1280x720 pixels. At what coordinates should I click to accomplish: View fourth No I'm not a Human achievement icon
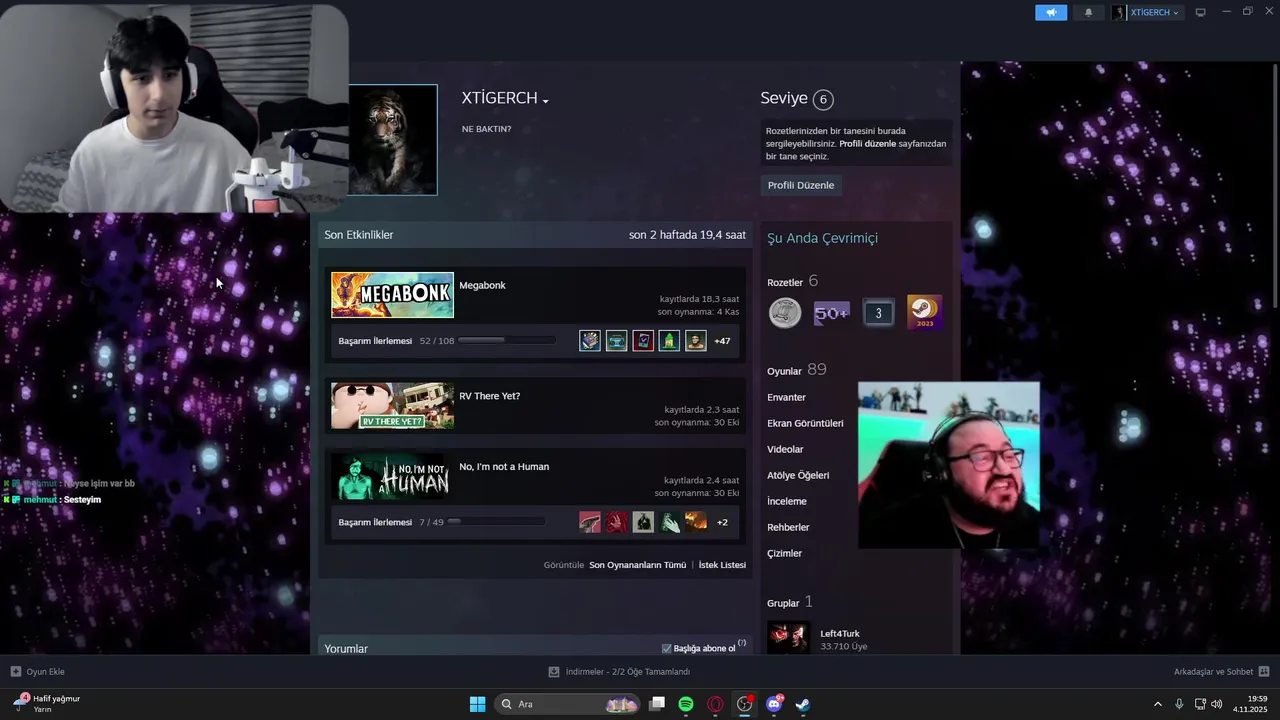click(669, 522)
